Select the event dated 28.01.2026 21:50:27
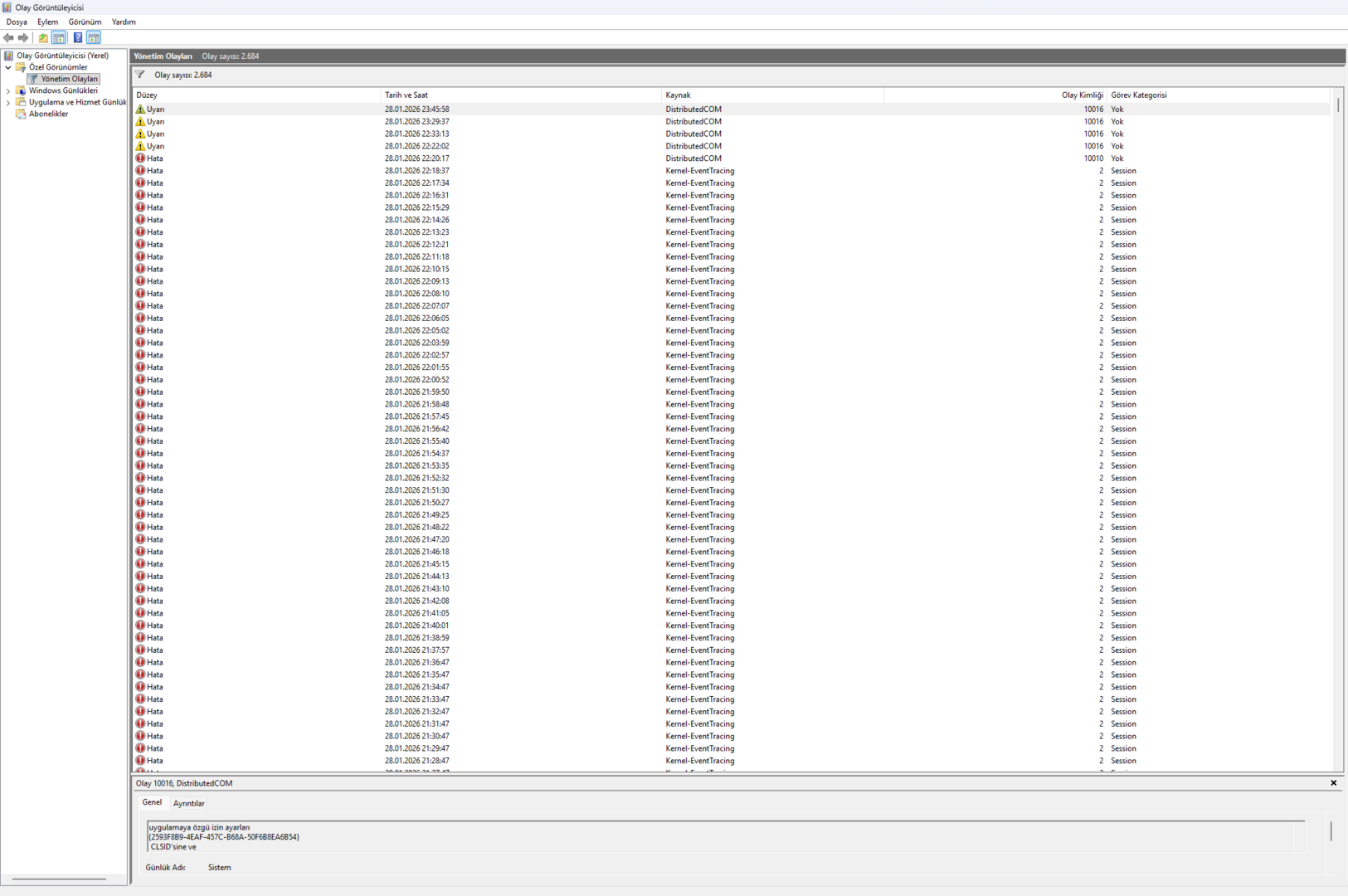Screen dimensions: 1348x896 click(732, 503)
